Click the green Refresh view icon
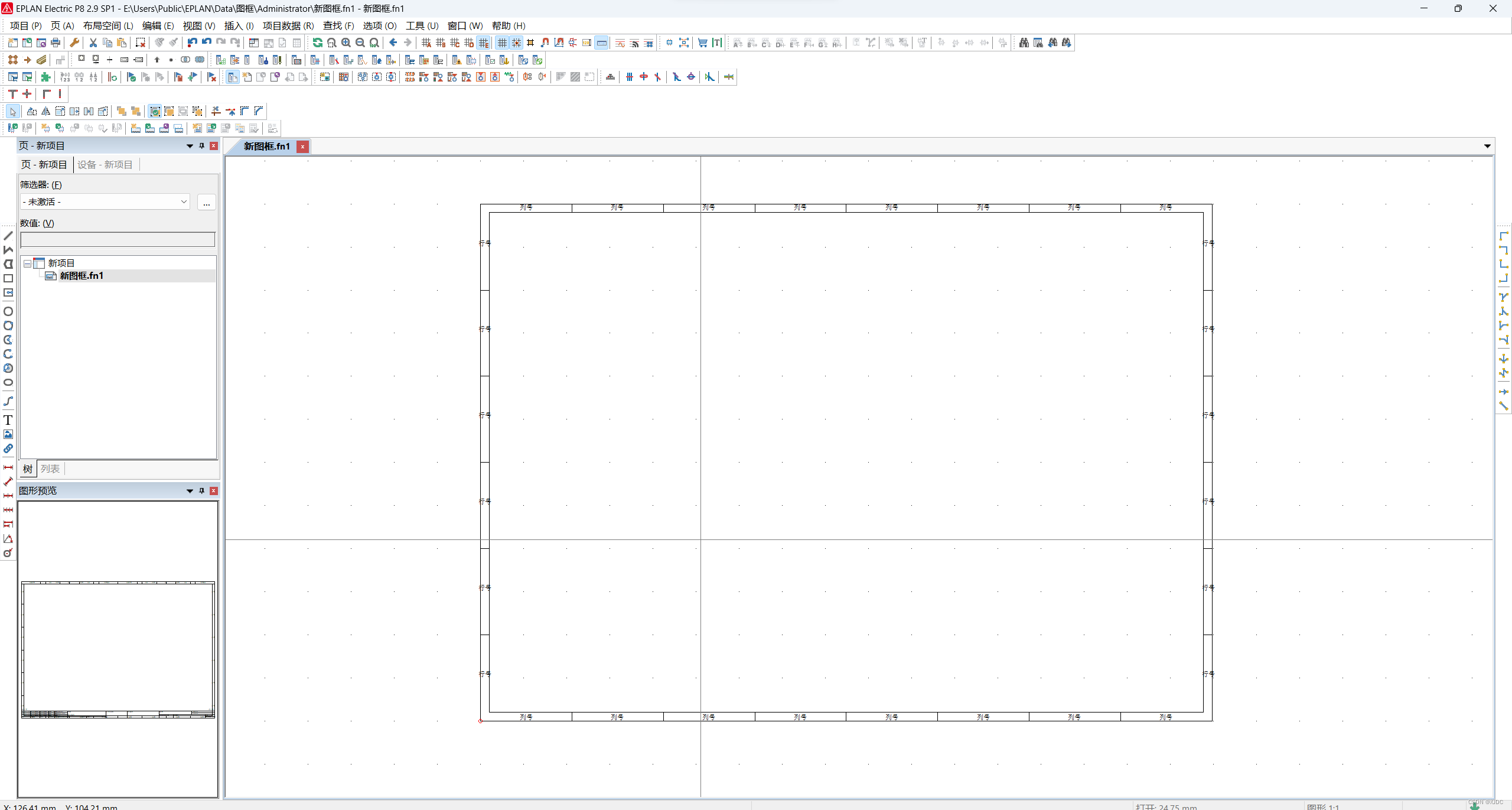 pyautogui.click(x=317, y=43)
